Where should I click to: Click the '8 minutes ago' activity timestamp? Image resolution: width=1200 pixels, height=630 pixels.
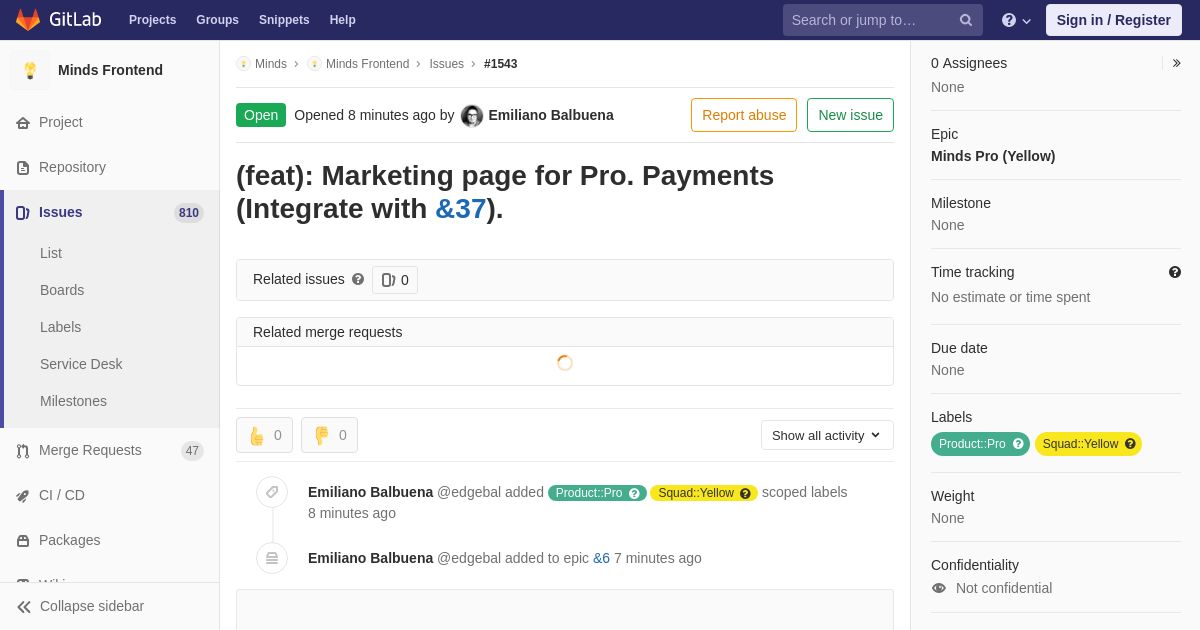(x=352, y=513)
